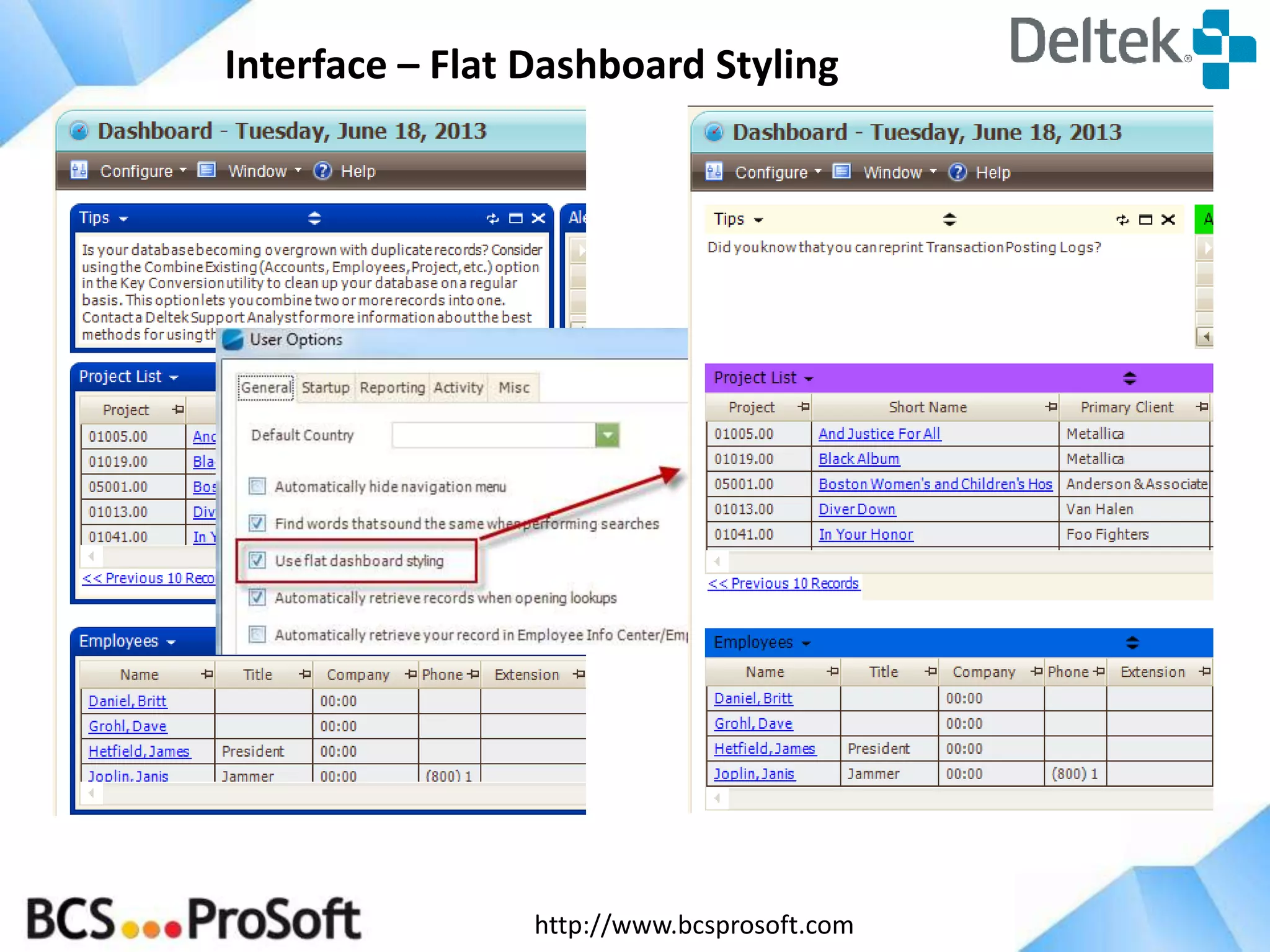Open Configure menu in left dashboard
The image size is (1270, 952).
coord(143,171)
